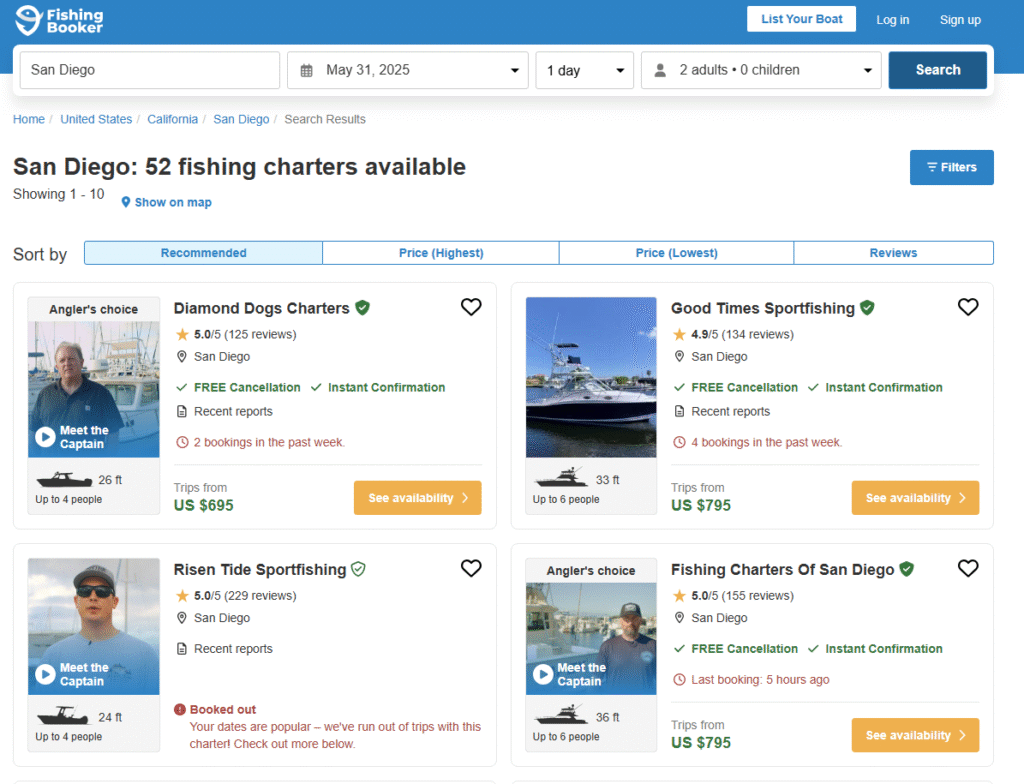Open the 1 day duration dropdown
This screenshot has height=784, width=1024.
(x=584, y=71)
